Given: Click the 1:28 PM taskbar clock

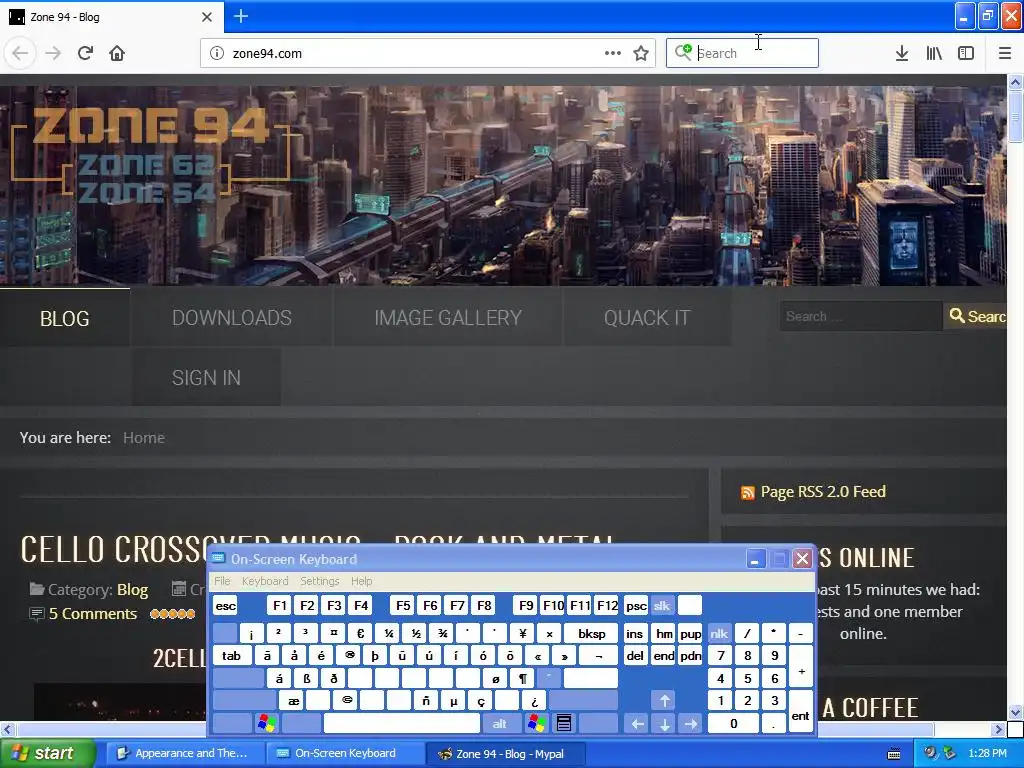Looking at the screenshot, I should point(987,754).
